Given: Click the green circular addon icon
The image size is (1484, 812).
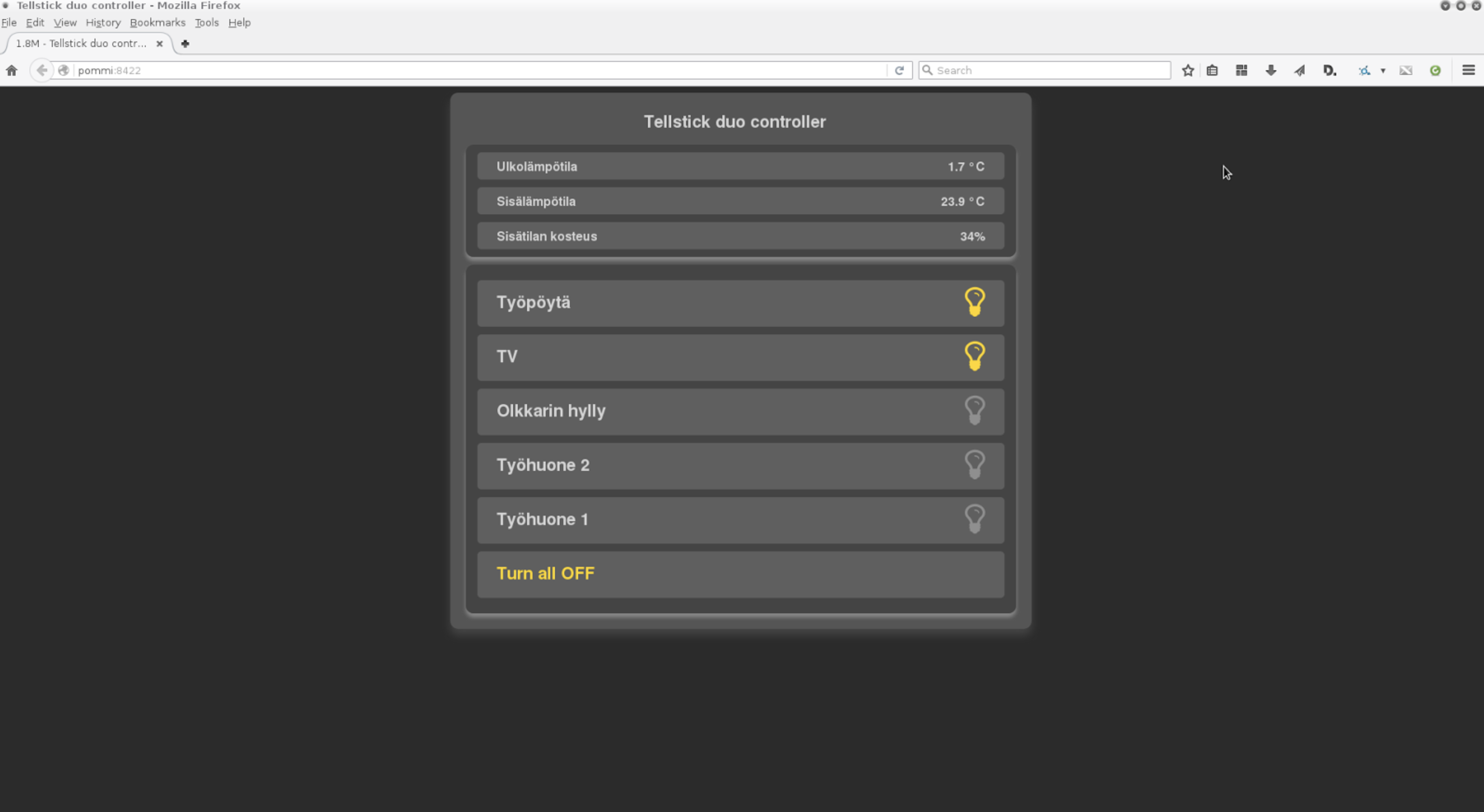Looking at the screenshot, I should 1435,70.
